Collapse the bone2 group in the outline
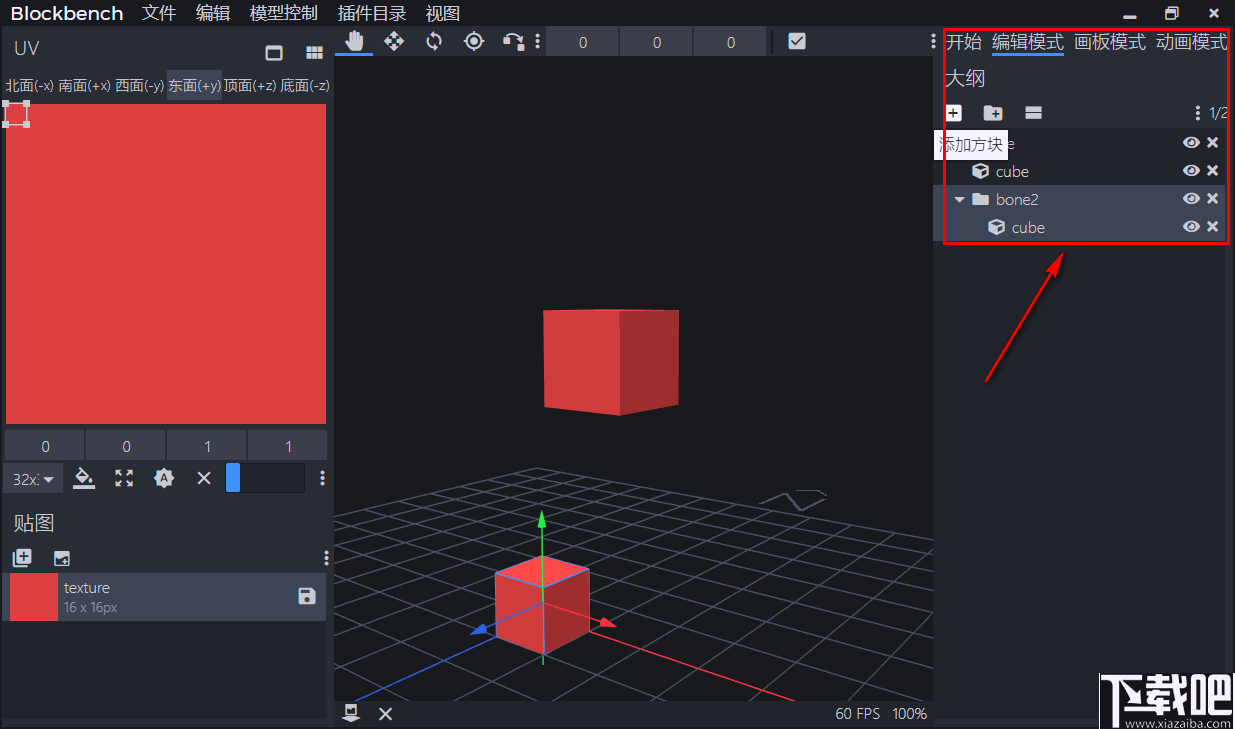Screen dimensions: 1235x729 click(959, 198)
